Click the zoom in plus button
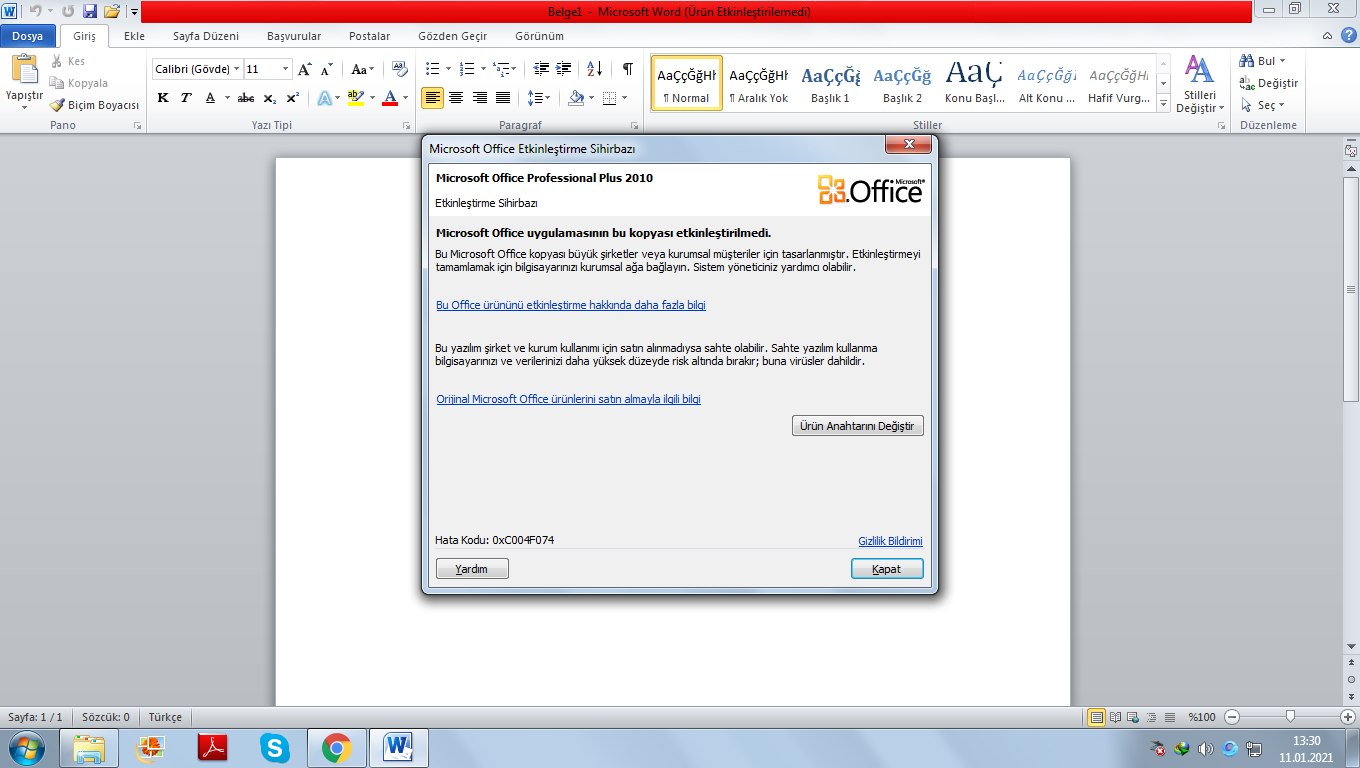This screenshot has width=1360, height=768. tap(1347, 717)
